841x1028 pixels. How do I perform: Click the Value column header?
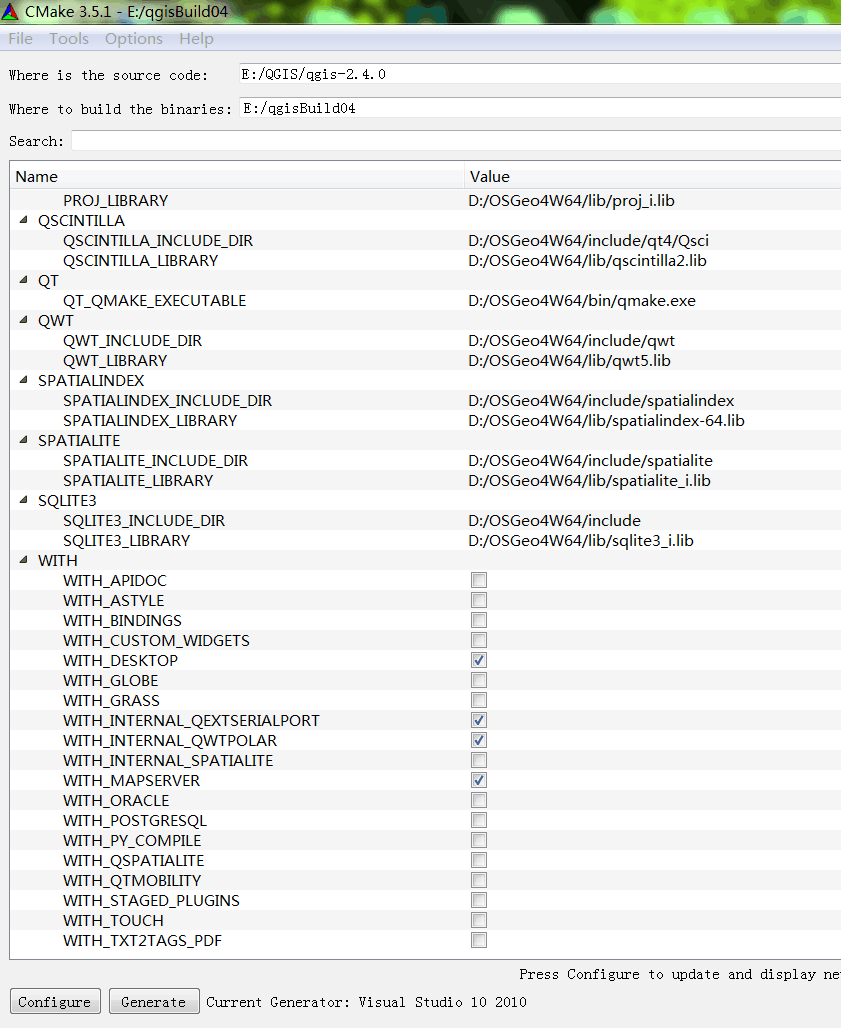tap(653, 176)
